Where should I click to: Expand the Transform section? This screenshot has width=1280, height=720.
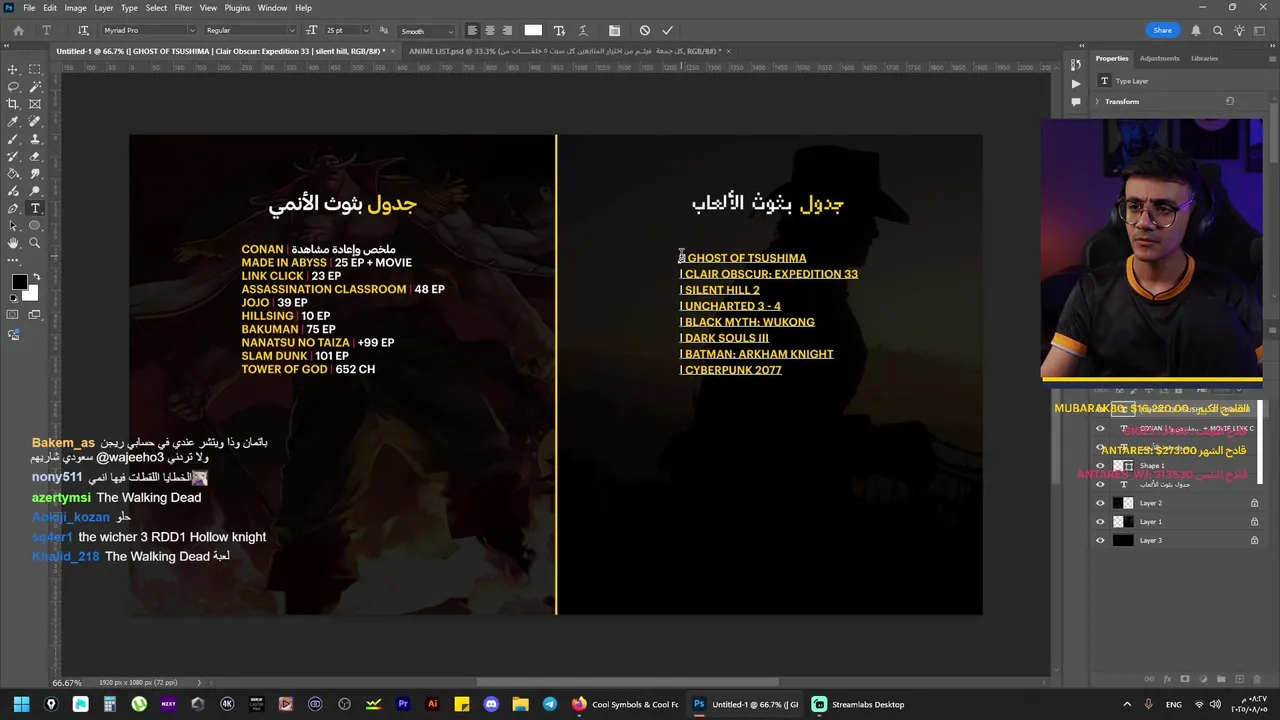click(1097, 101)
